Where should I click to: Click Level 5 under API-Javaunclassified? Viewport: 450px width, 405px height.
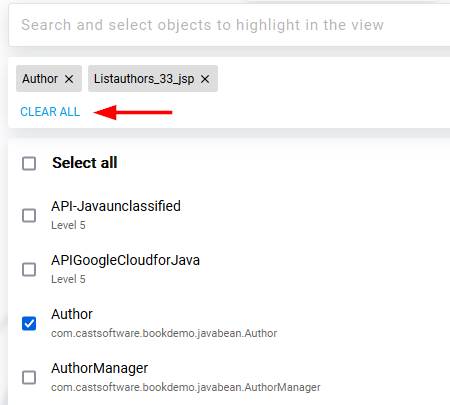point(68,225)
